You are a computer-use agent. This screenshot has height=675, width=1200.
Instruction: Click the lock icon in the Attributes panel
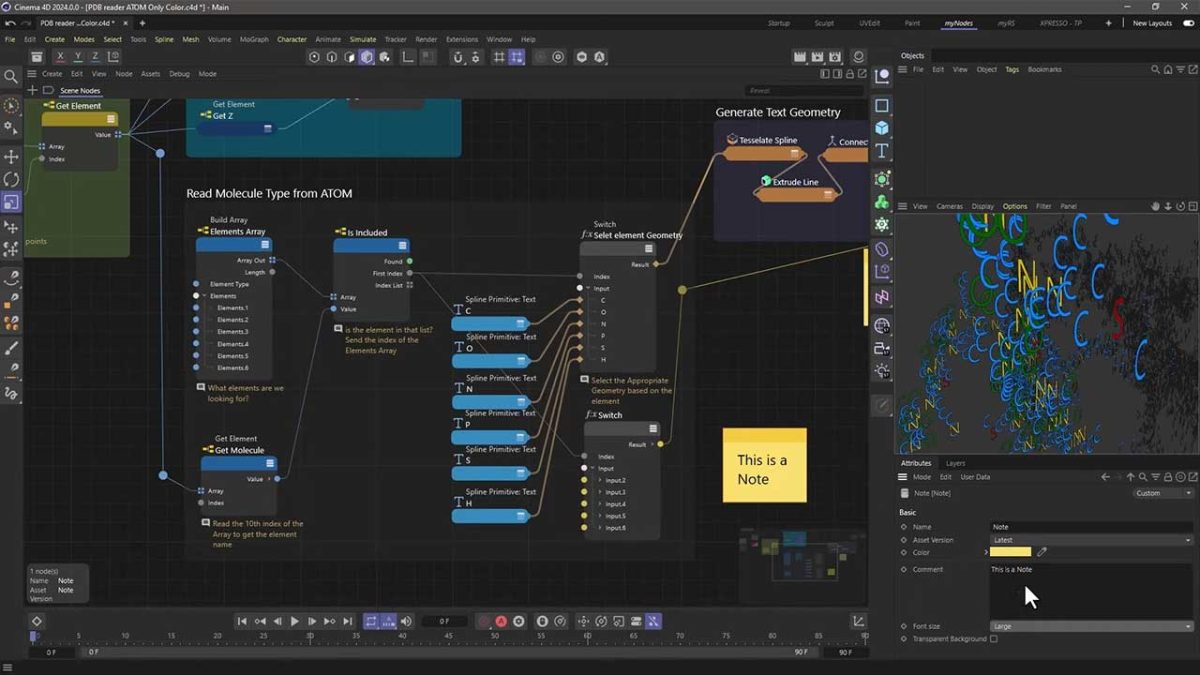[1168, 477]
